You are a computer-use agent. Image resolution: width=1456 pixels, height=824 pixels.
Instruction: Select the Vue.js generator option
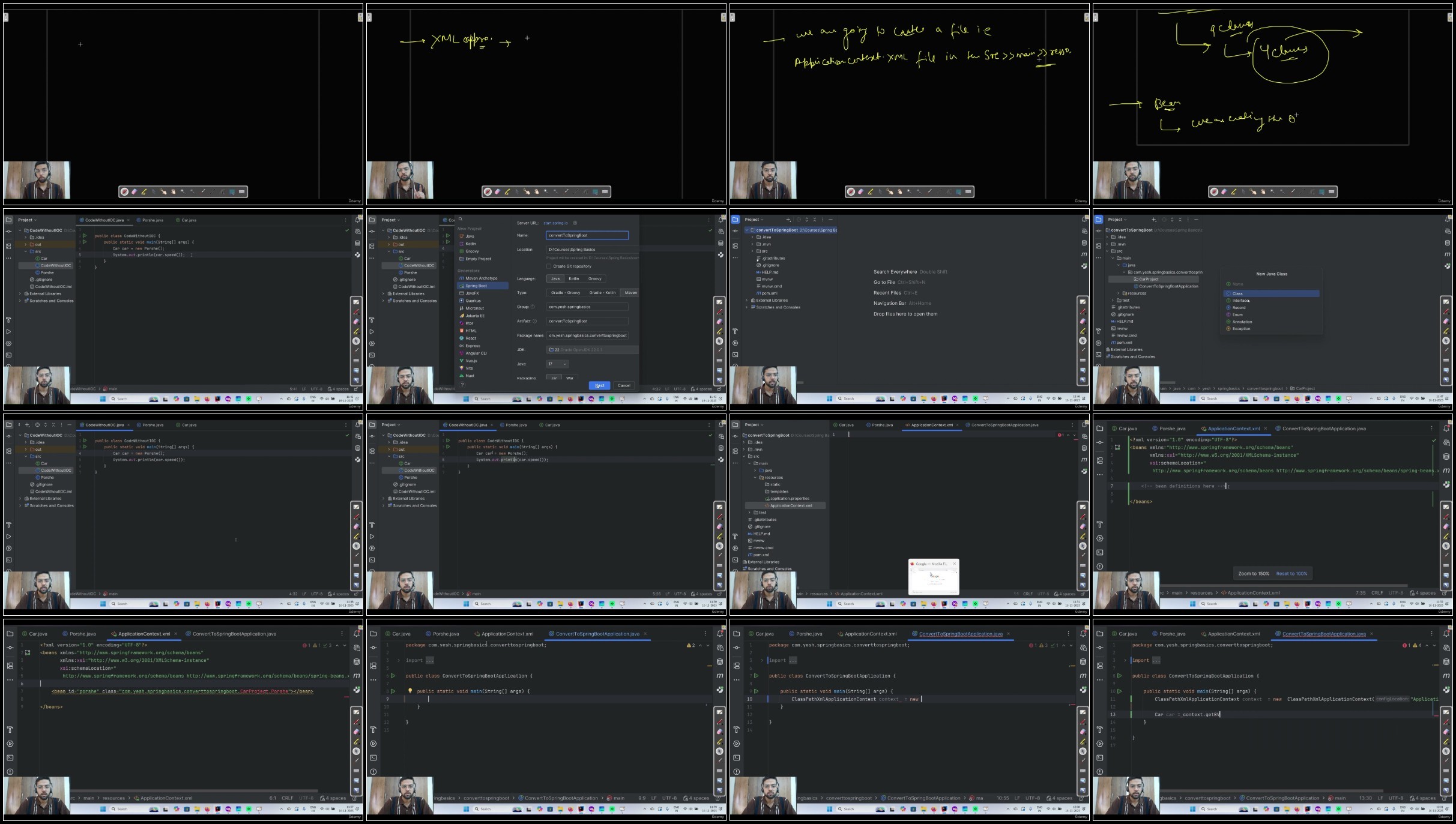point(471,361)
